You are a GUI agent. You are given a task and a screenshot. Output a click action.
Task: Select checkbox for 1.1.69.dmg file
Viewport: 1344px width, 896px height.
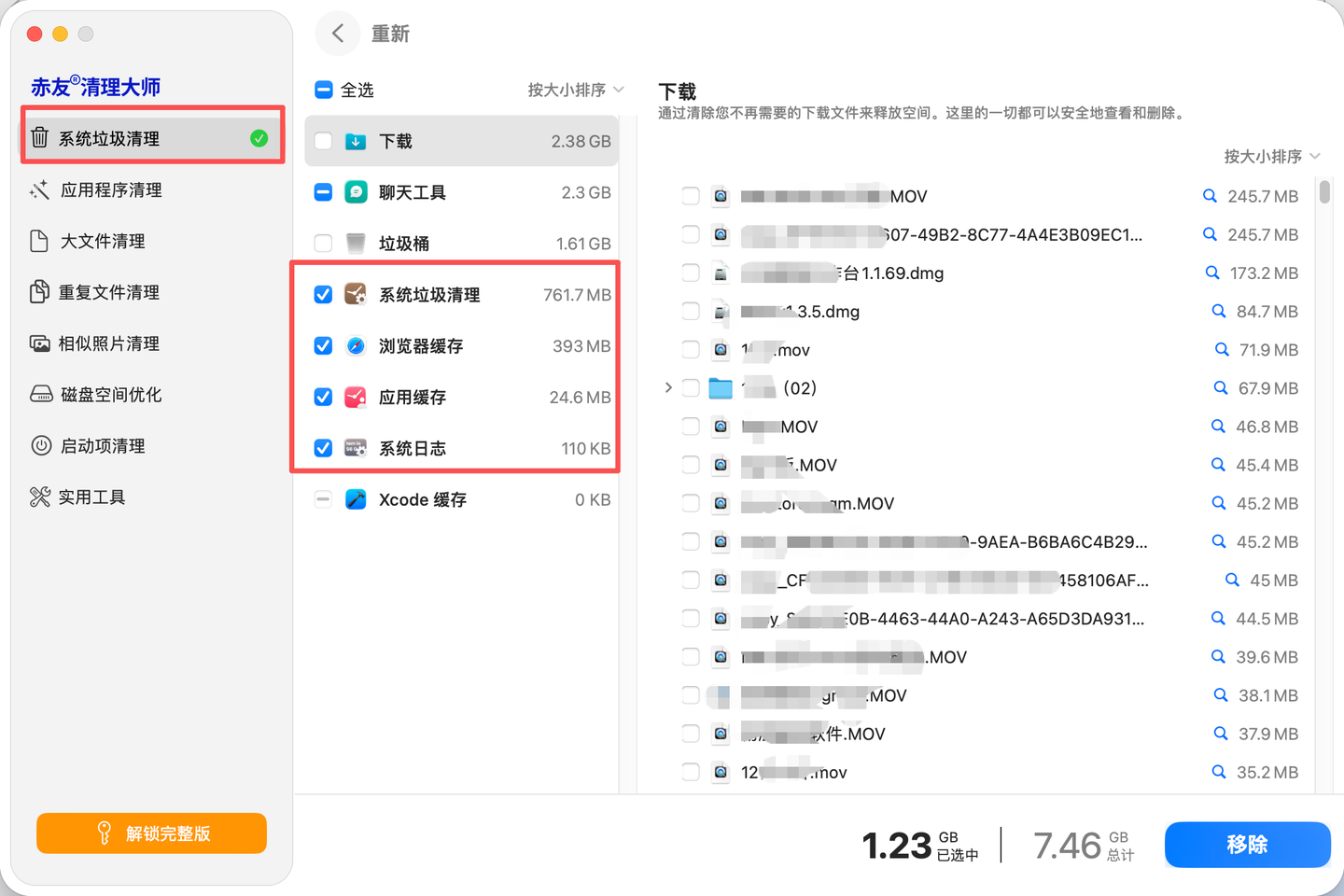(691, 273)
